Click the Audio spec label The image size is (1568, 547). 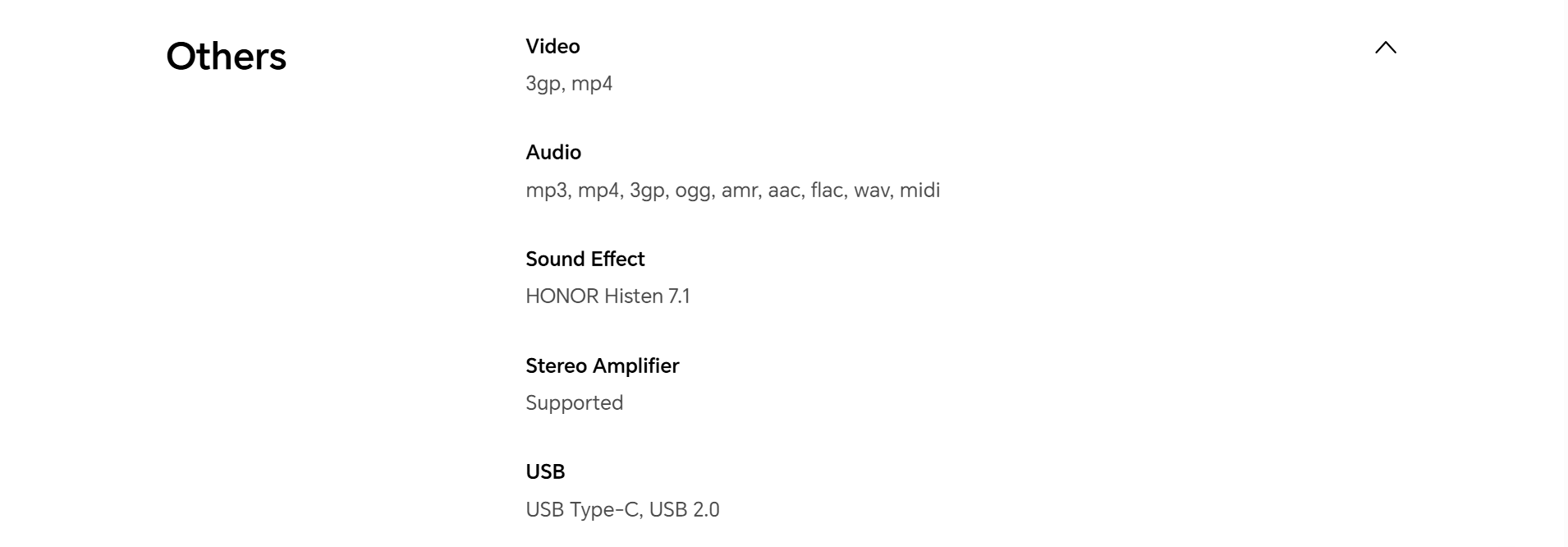[553, 153]
